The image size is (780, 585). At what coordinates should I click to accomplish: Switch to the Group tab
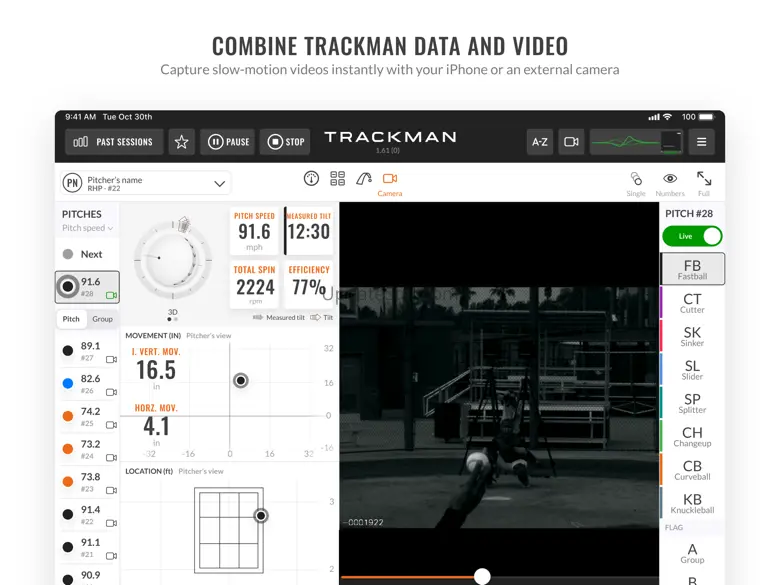pos(102,319)
